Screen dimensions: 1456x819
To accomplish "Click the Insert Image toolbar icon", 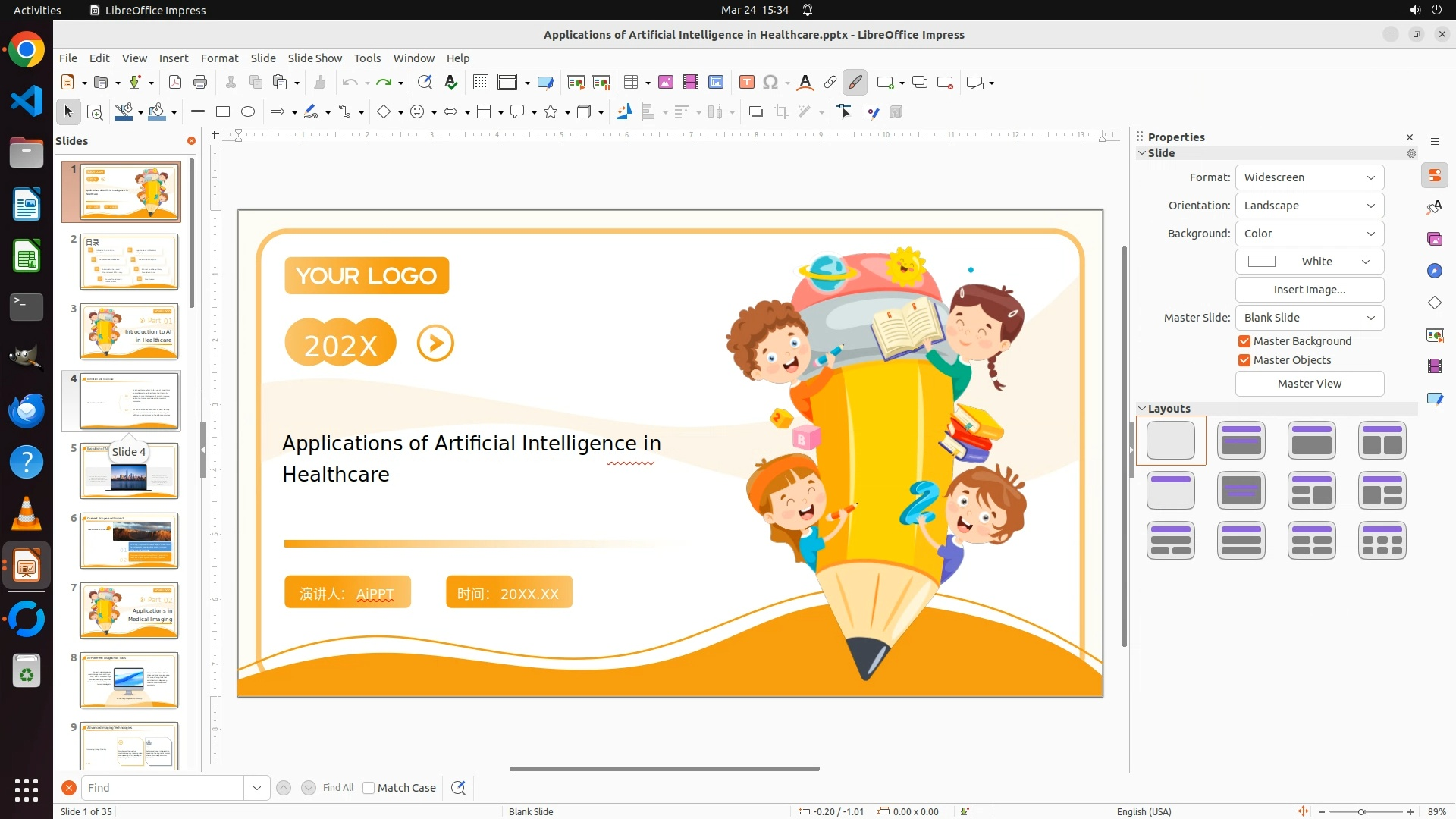I will [x=666, y=83].
